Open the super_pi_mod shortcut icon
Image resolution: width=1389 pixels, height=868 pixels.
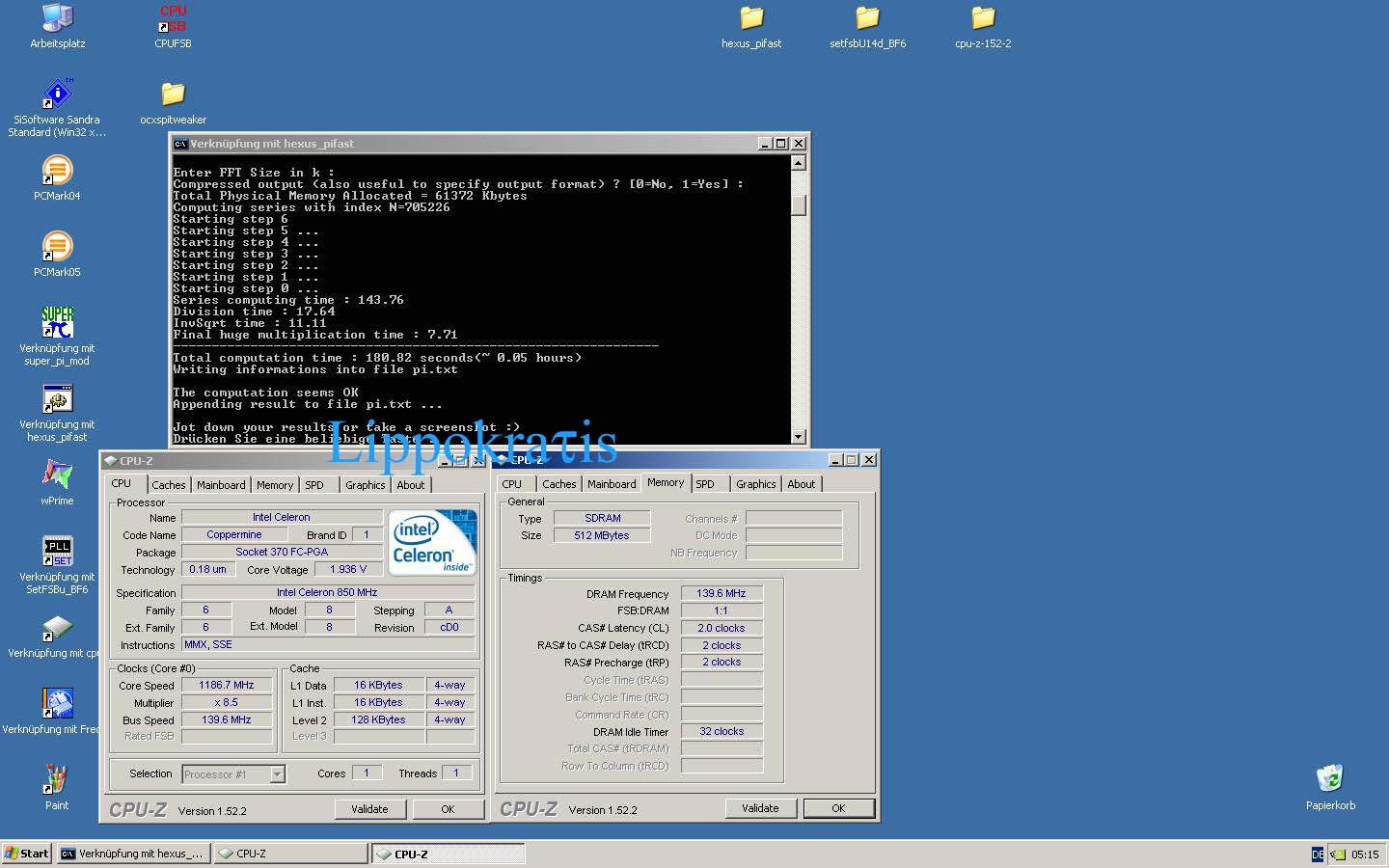point(57,323)
